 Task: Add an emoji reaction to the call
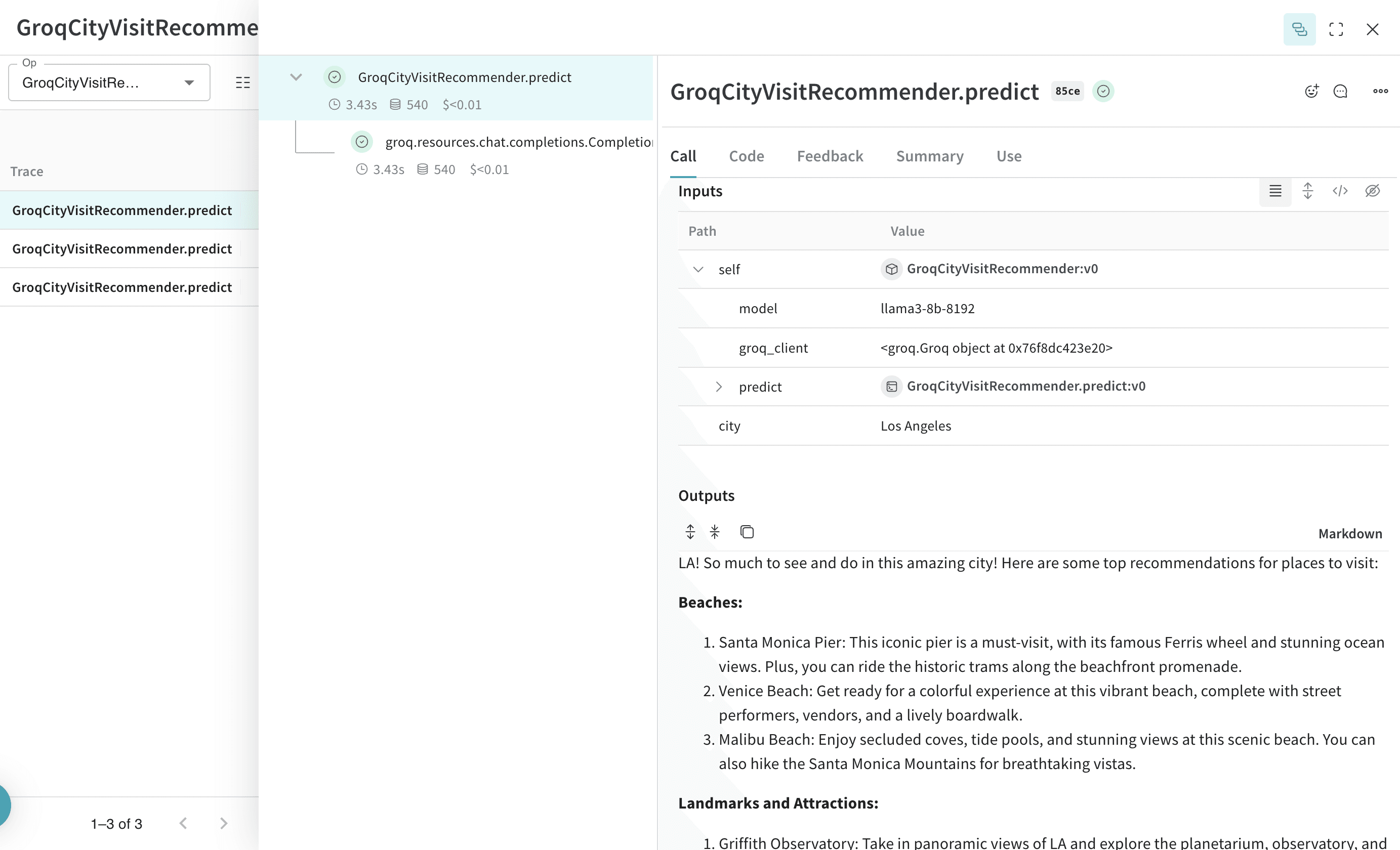point(1311,91)
